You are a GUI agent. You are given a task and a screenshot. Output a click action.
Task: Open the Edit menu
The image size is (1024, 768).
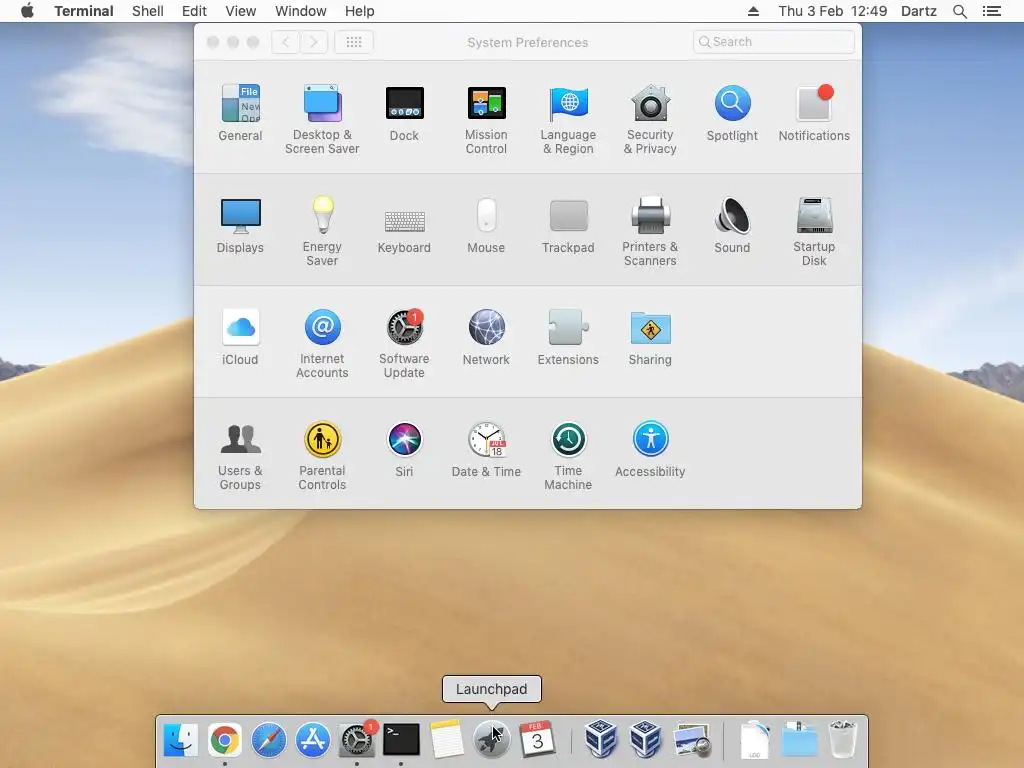[194, 11]
